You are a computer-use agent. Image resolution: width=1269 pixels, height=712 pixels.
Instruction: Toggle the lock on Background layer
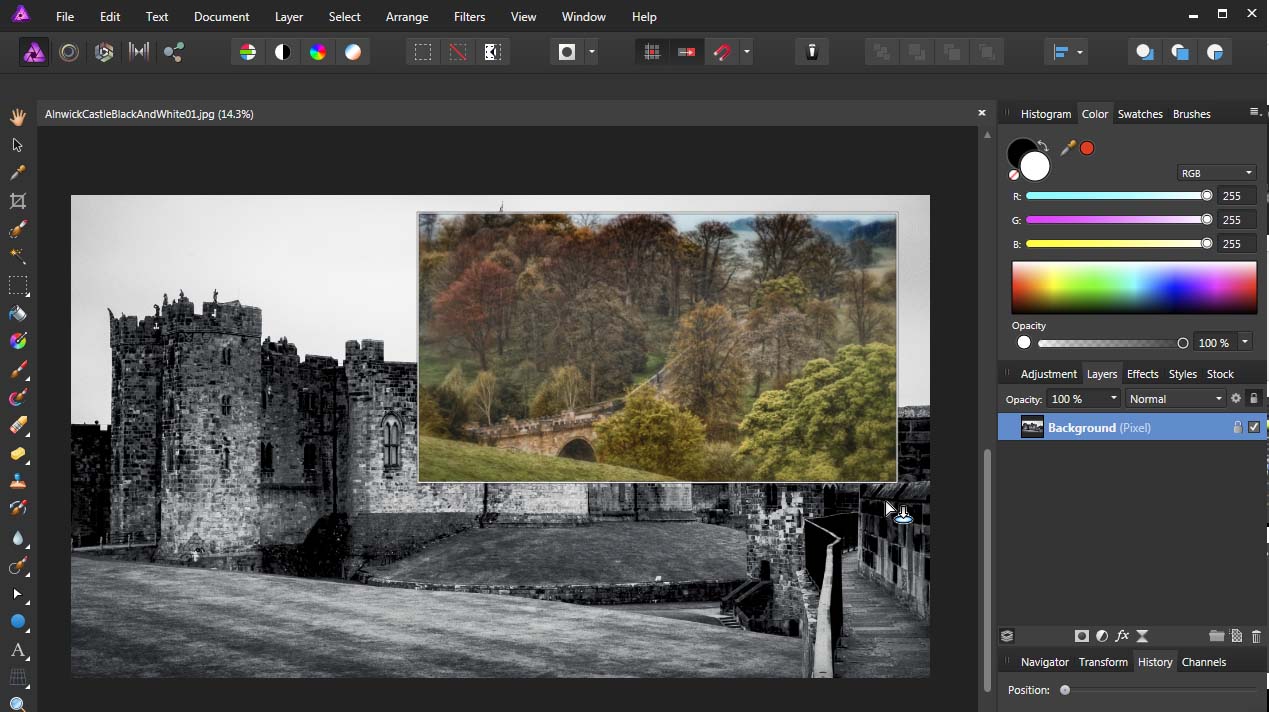click(x=1237, y=427)
